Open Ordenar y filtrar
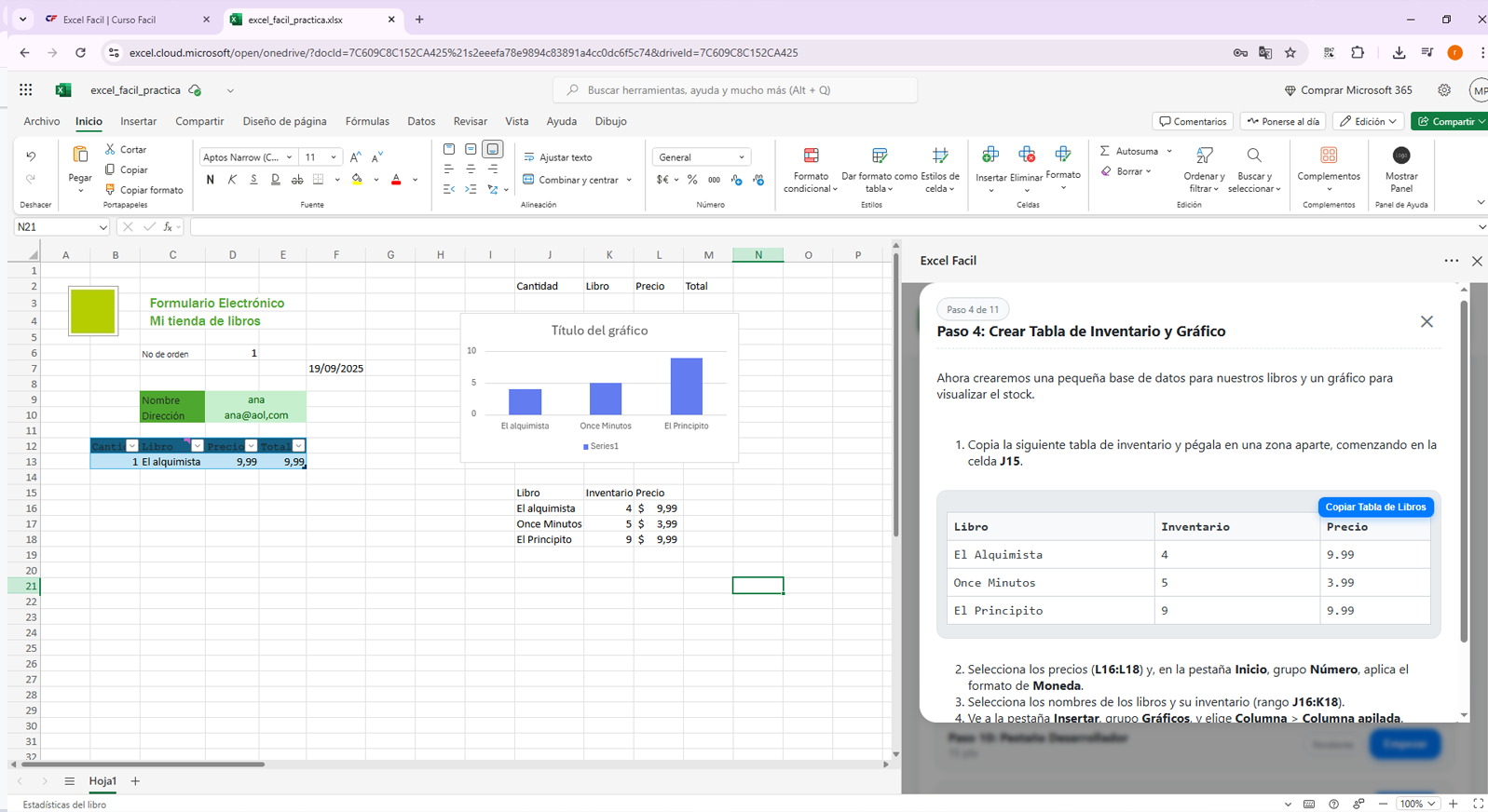The width and height of the screenshot is (1488, 812). pos(1205,169)
